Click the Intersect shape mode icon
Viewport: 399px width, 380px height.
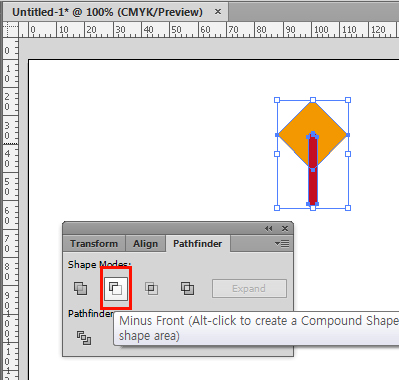click(x=151, y=289)
